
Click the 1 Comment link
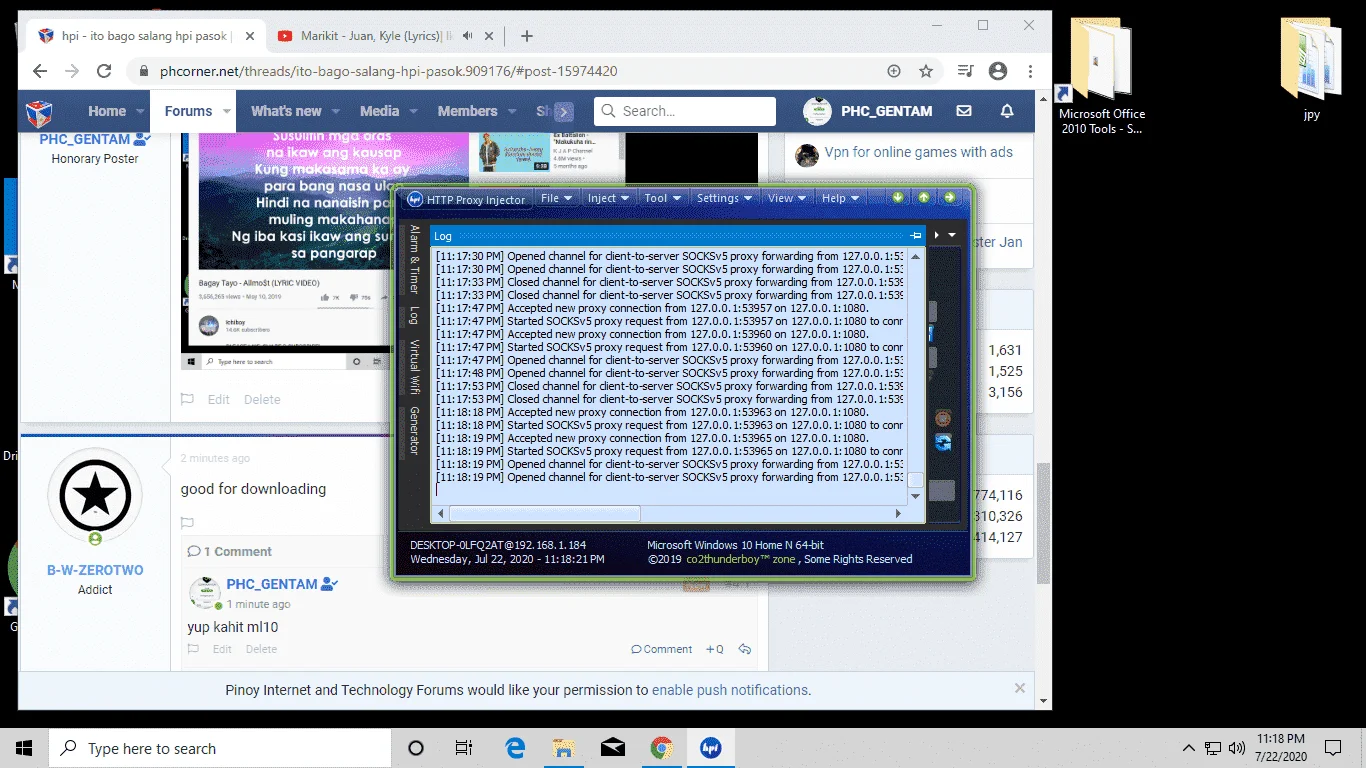(230, 551)
